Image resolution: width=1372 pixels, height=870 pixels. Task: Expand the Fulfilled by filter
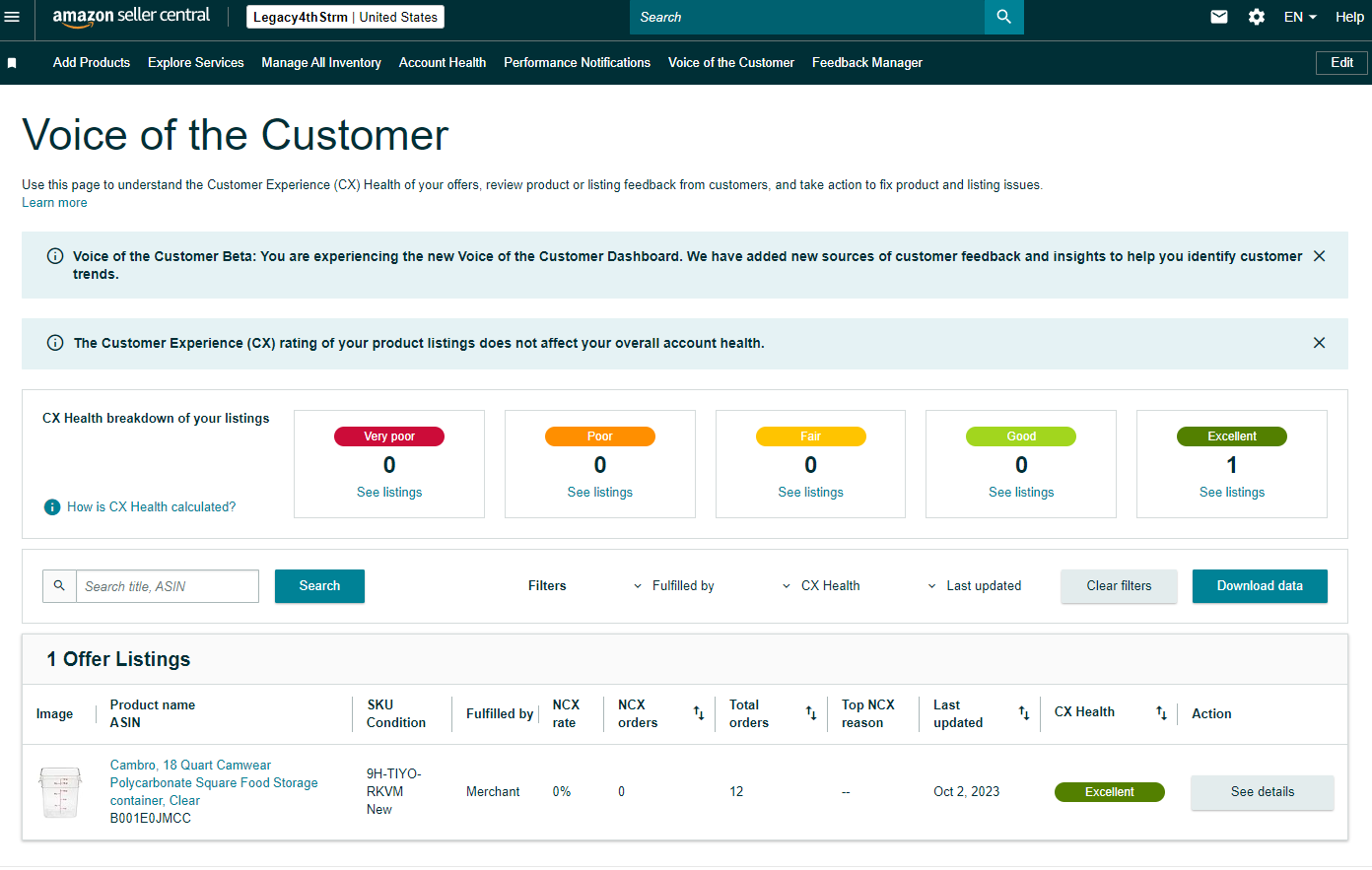(674, 586)
